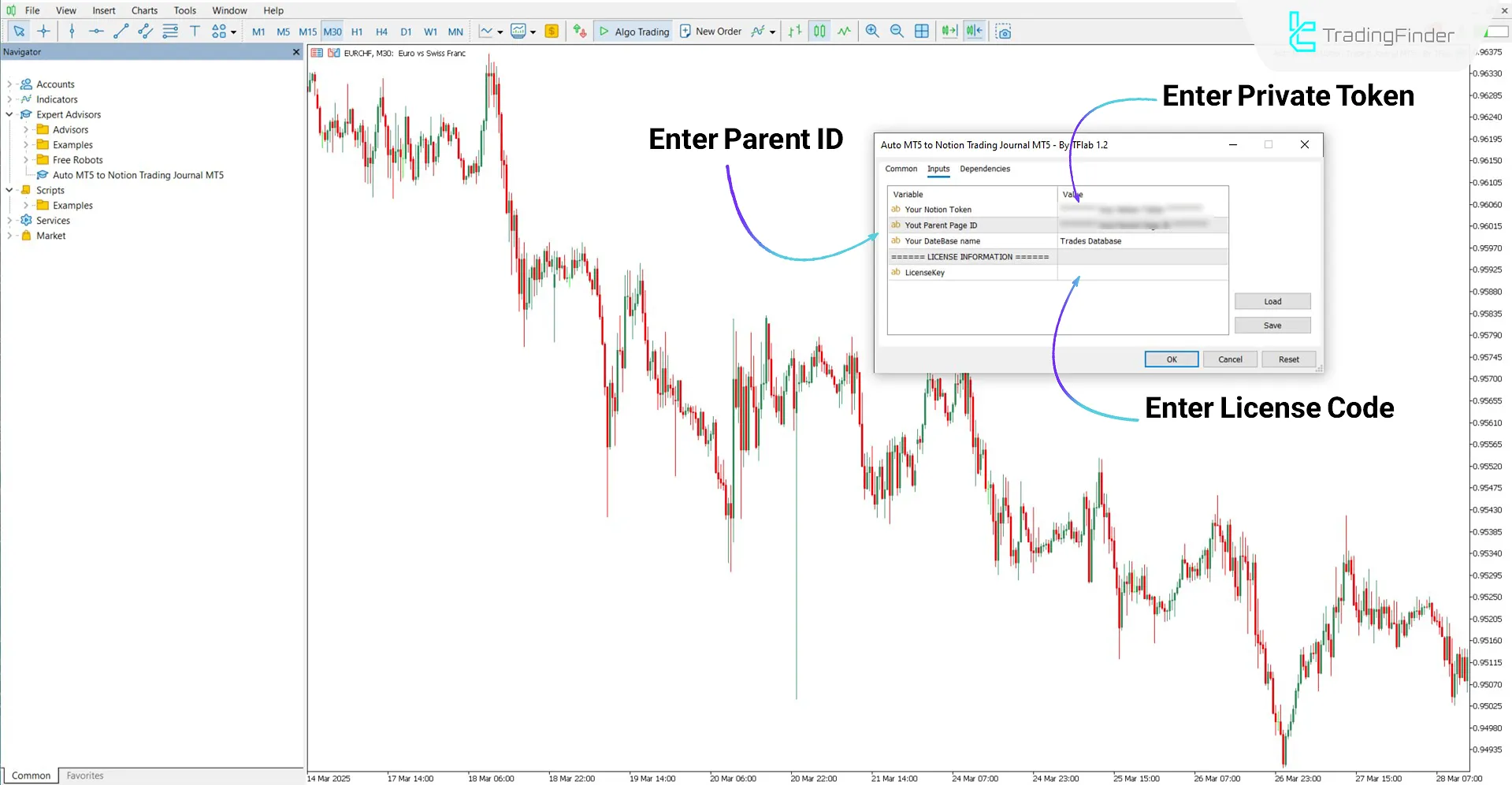
Task: Open the shapes tool dropdown
Action: tap(232, 31)
